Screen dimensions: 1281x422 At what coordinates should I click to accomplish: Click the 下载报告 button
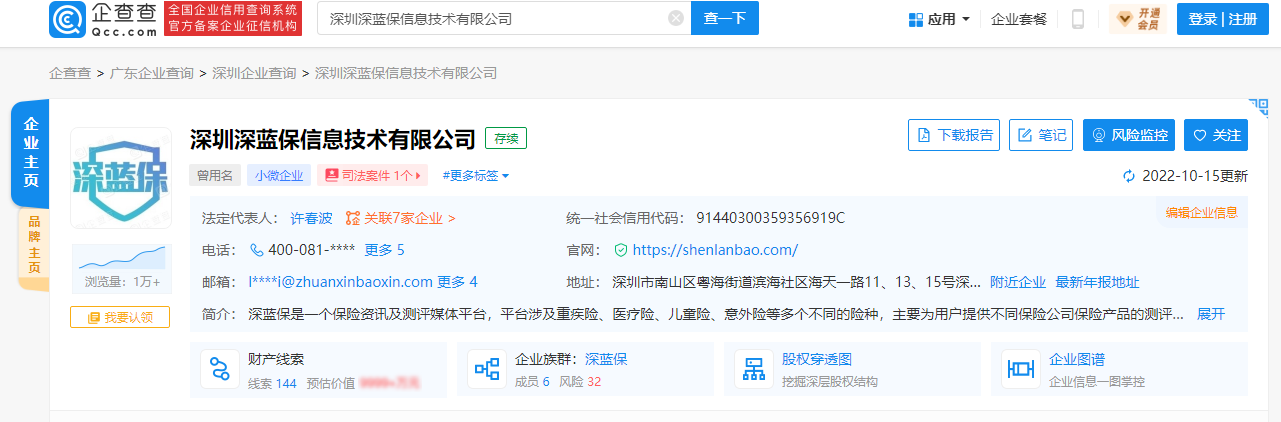click(954, 135)
